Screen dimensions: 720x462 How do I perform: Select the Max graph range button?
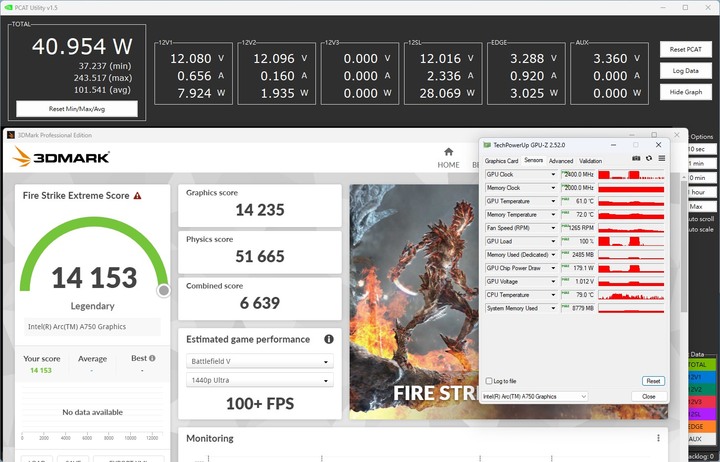701,206
